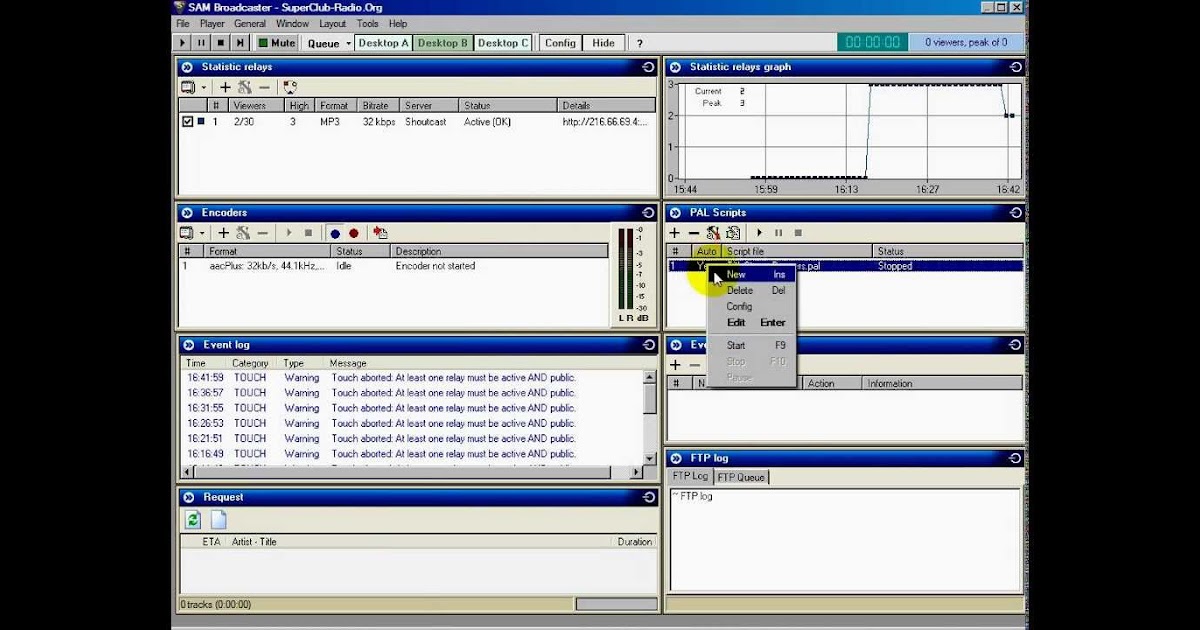Click the Hide button in toolbar
1200x630 pixels.
click(x=603, y=43)
